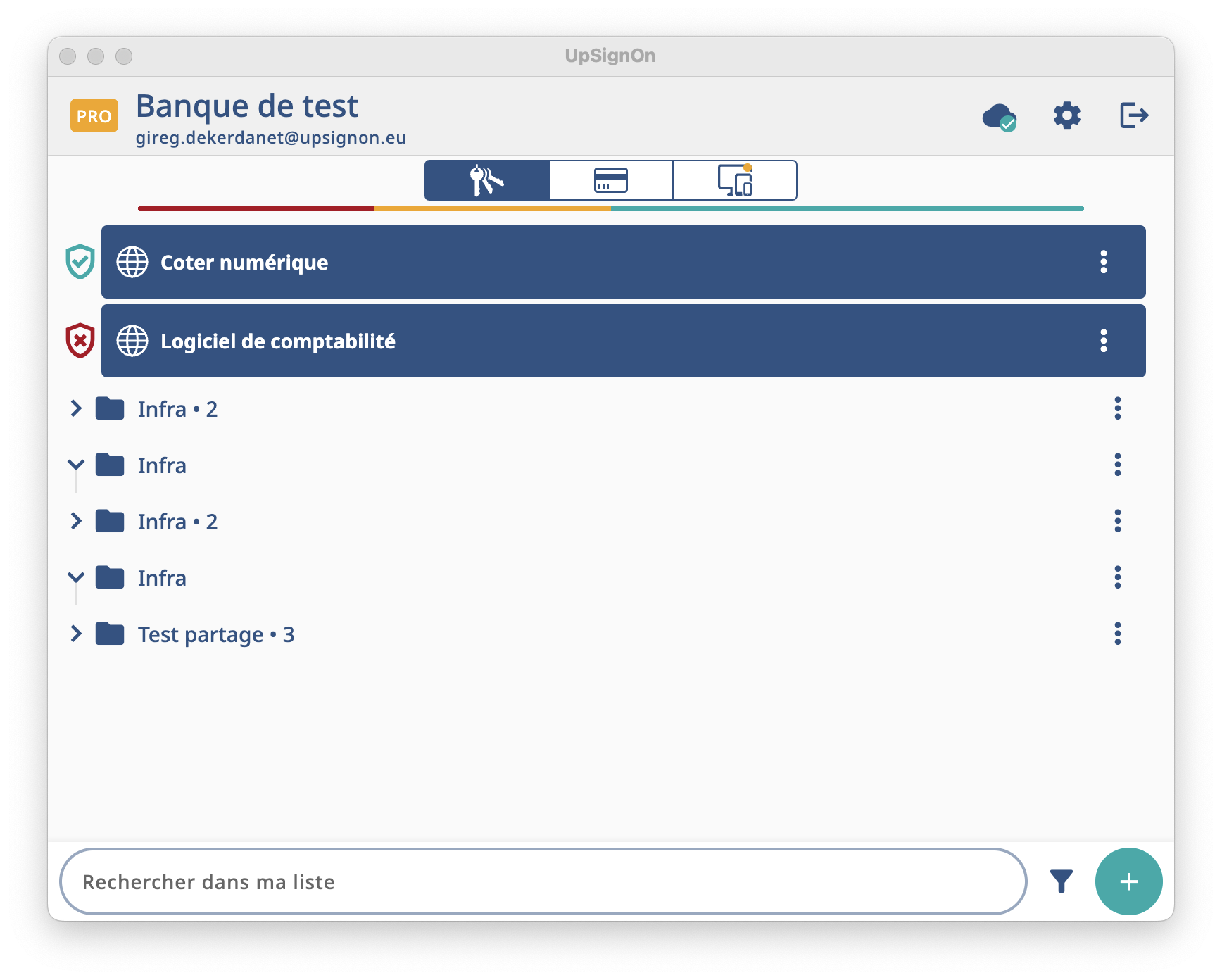Open the filter funnel icon

[x=1061, y=881]
